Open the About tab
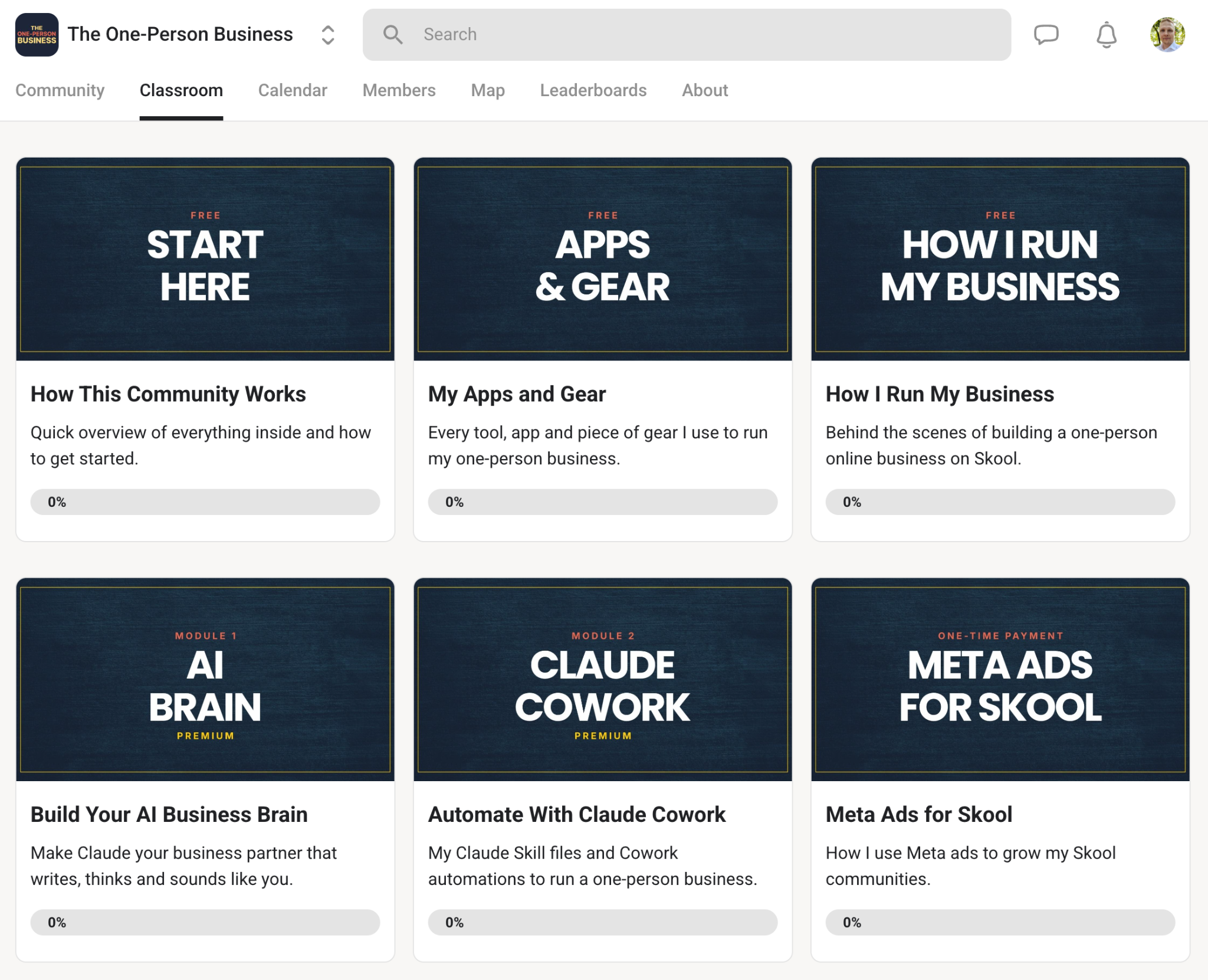 [x=705, y=90]
